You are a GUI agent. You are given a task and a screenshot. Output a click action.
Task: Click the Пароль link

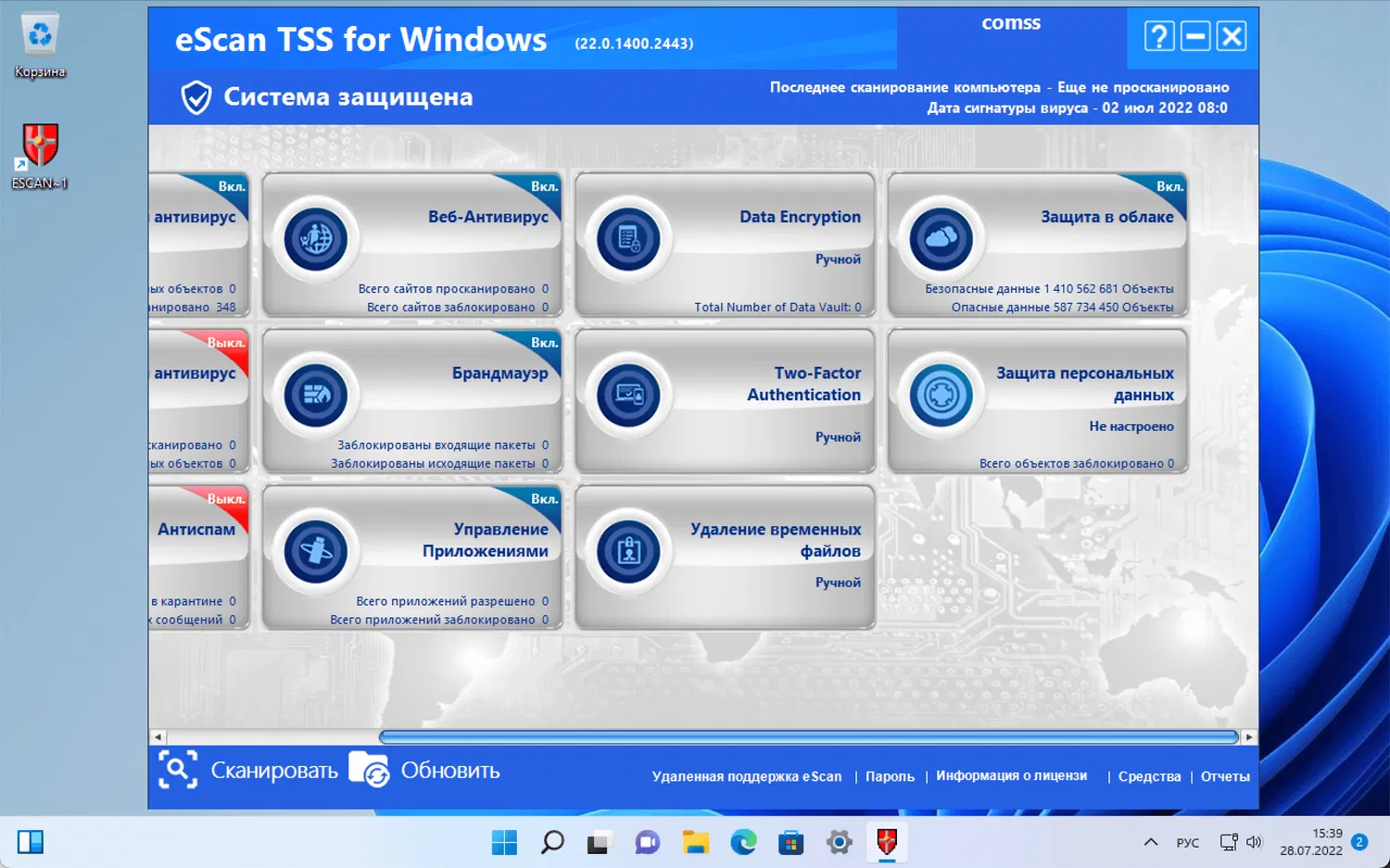click(x=890, y=776)
